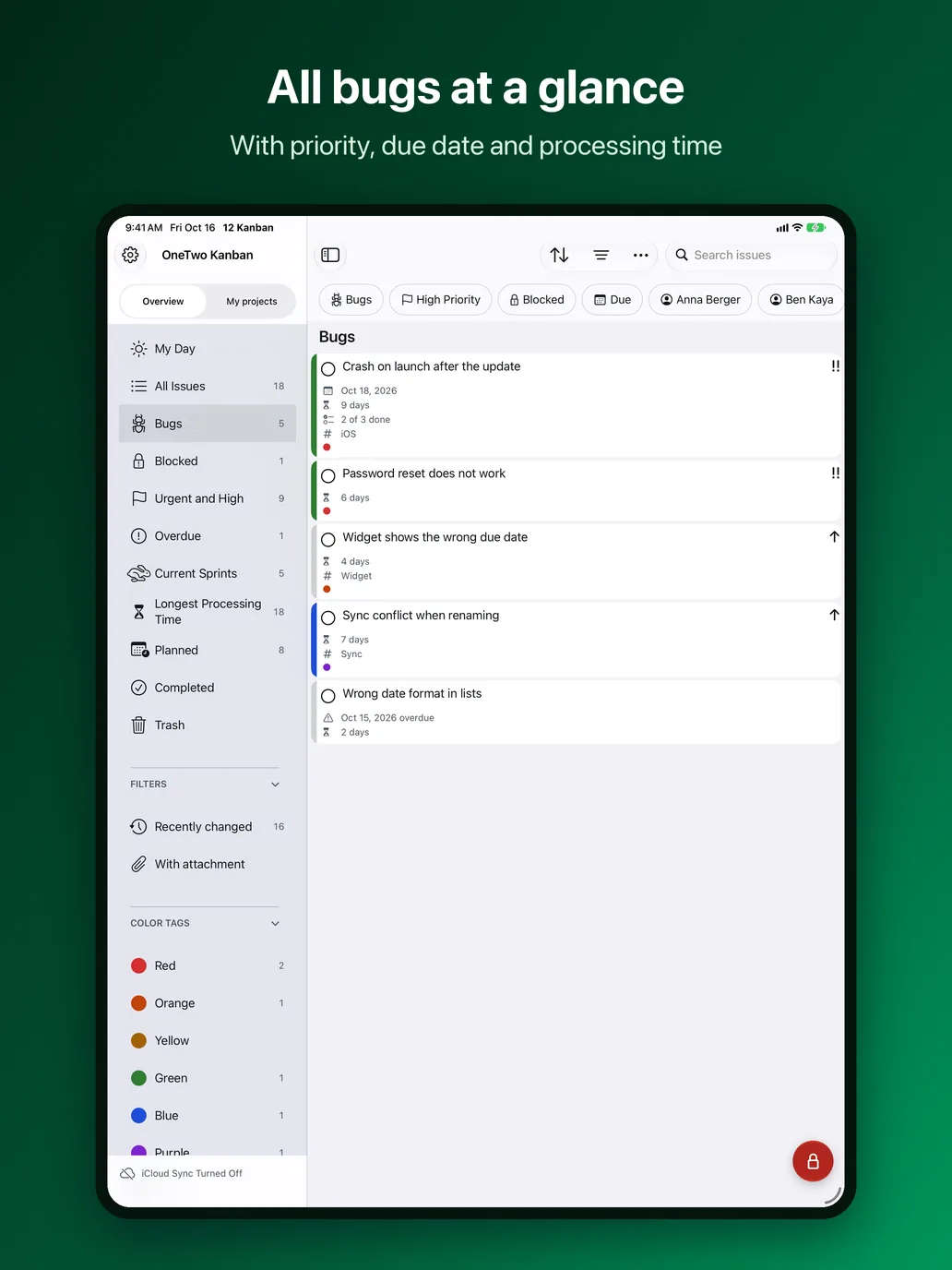Open settings gear beside OneTwo Kanban

pyautogui.click(x=131, y=255)
